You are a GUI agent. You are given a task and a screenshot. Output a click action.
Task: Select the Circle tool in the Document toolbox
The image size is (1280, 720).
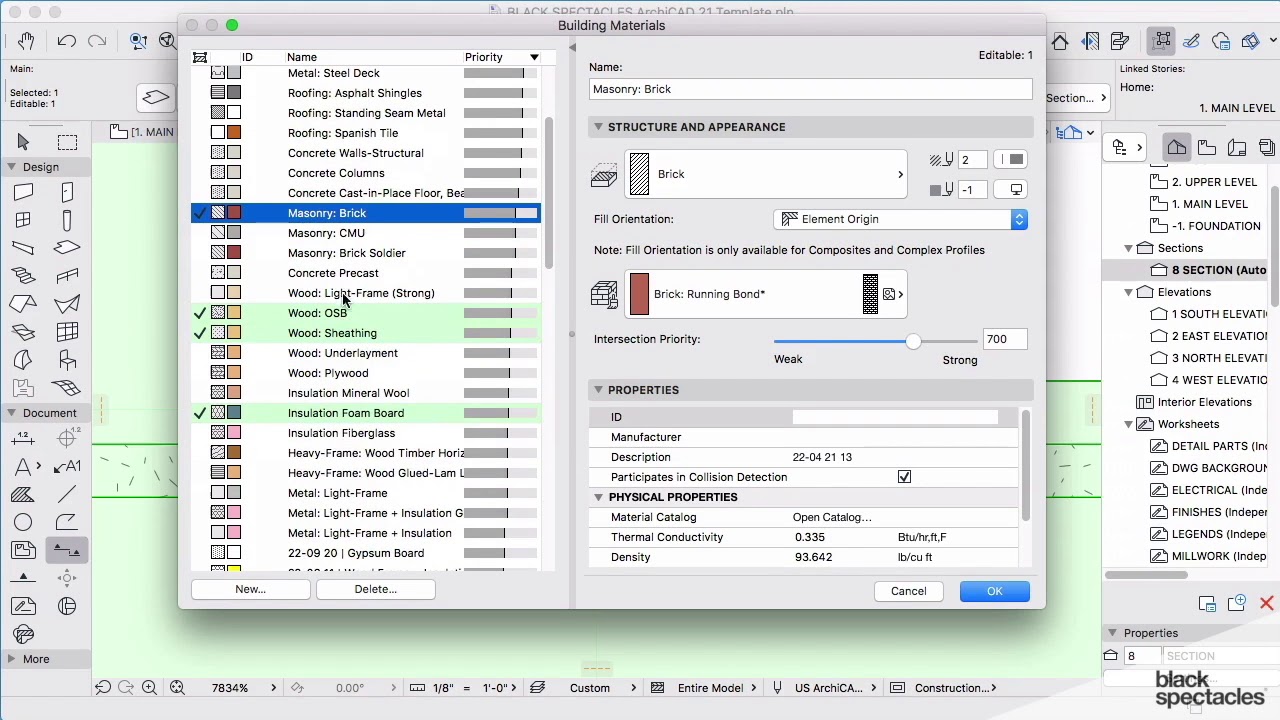coord(24,522)
